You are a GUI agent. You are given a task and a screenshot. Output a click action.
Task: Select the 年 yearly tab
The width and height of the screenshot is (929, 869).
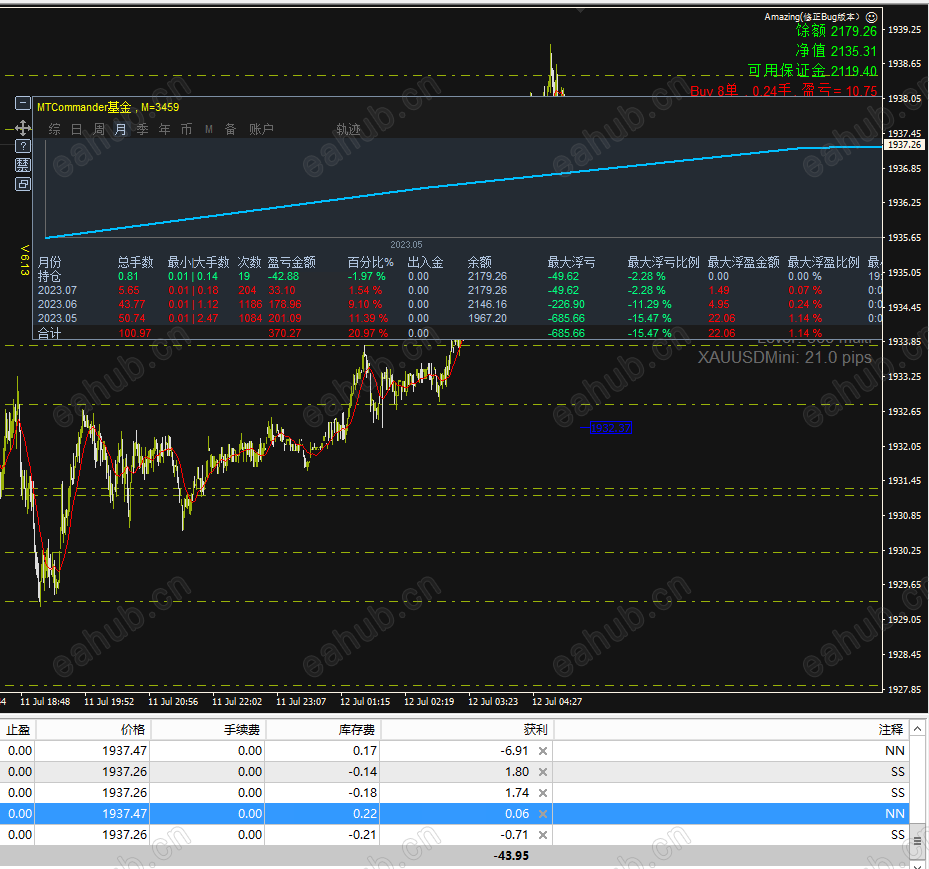point(164,129)
